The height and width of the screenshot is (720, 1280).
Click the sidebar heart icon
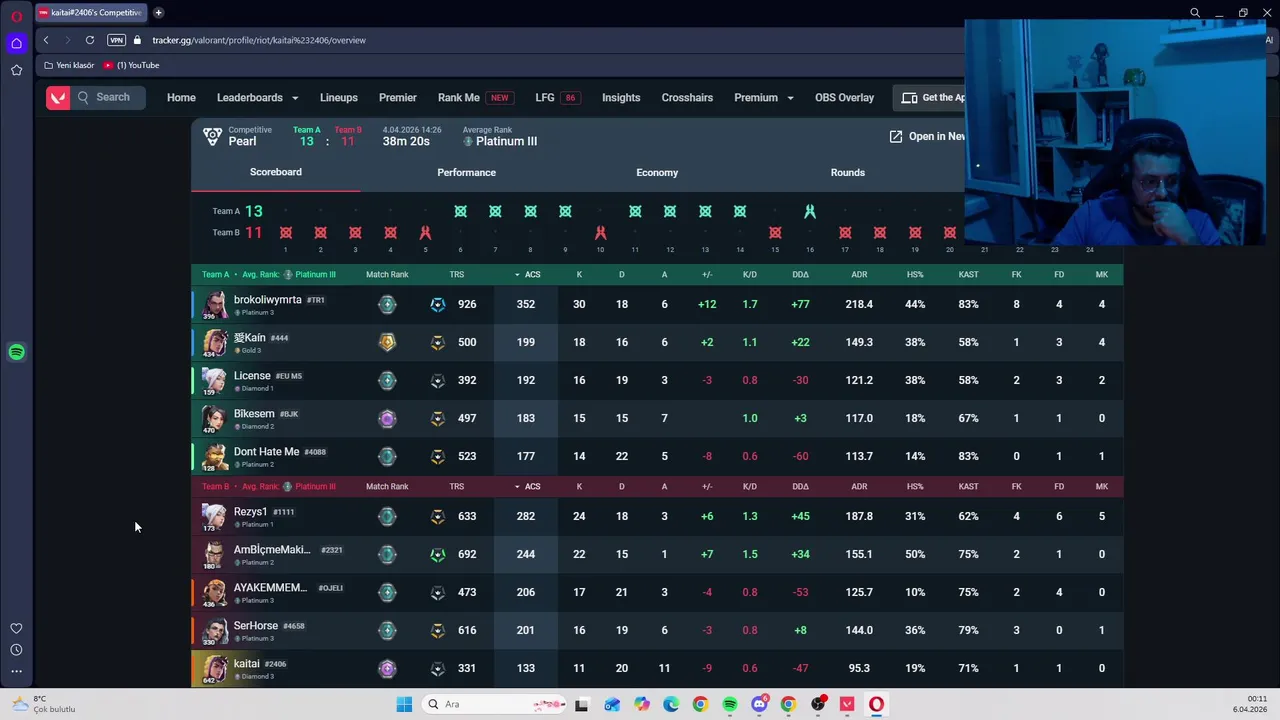click(x=16, y=628)
